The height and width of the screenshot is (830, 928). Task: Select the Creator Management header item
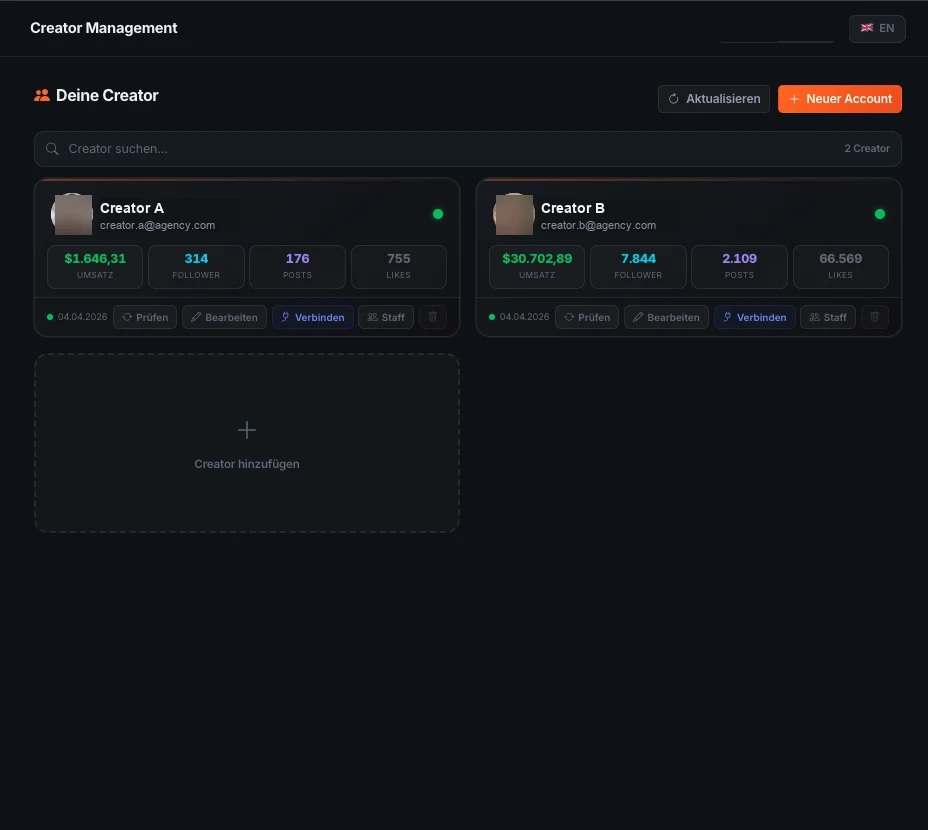click(103, 28)
